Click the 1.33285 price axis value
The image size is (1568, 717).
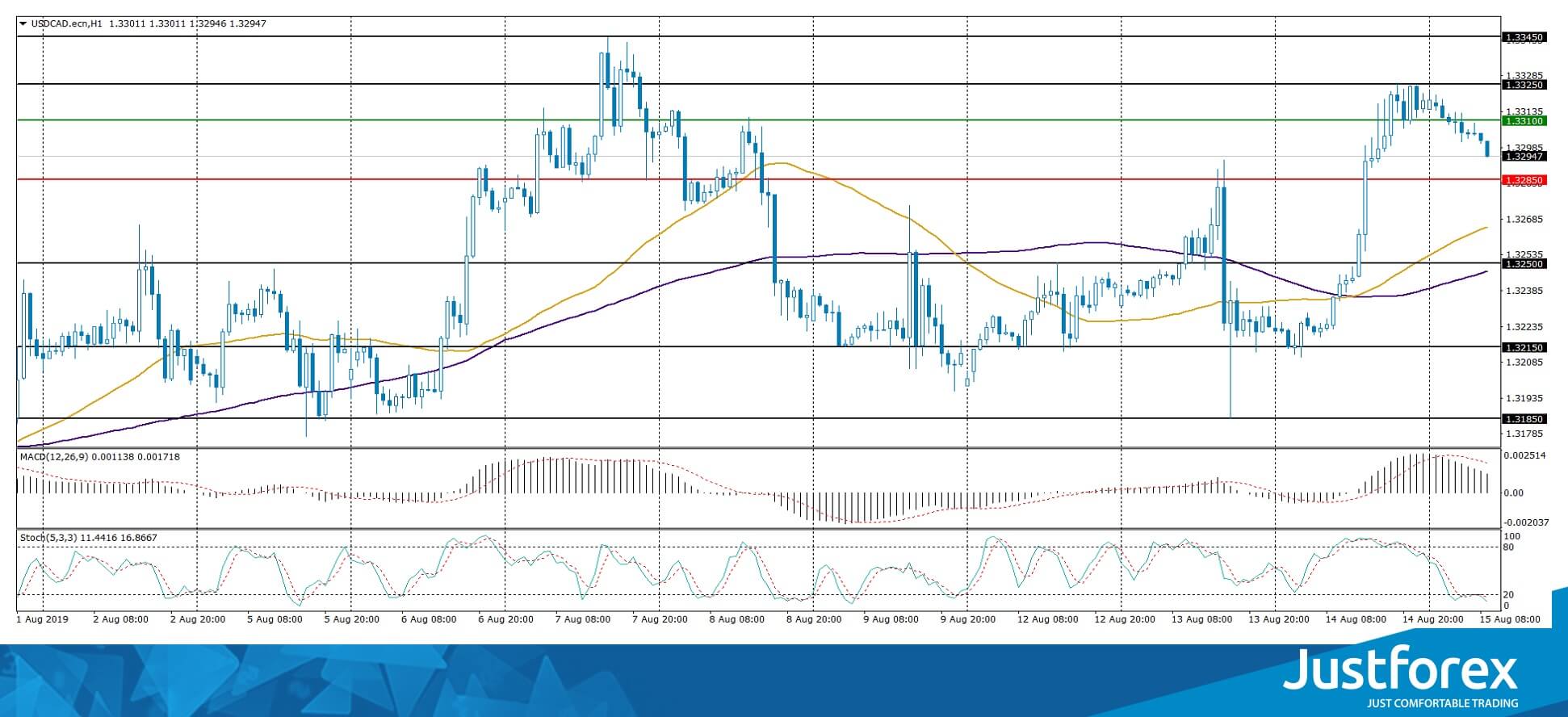point(1525,75)
